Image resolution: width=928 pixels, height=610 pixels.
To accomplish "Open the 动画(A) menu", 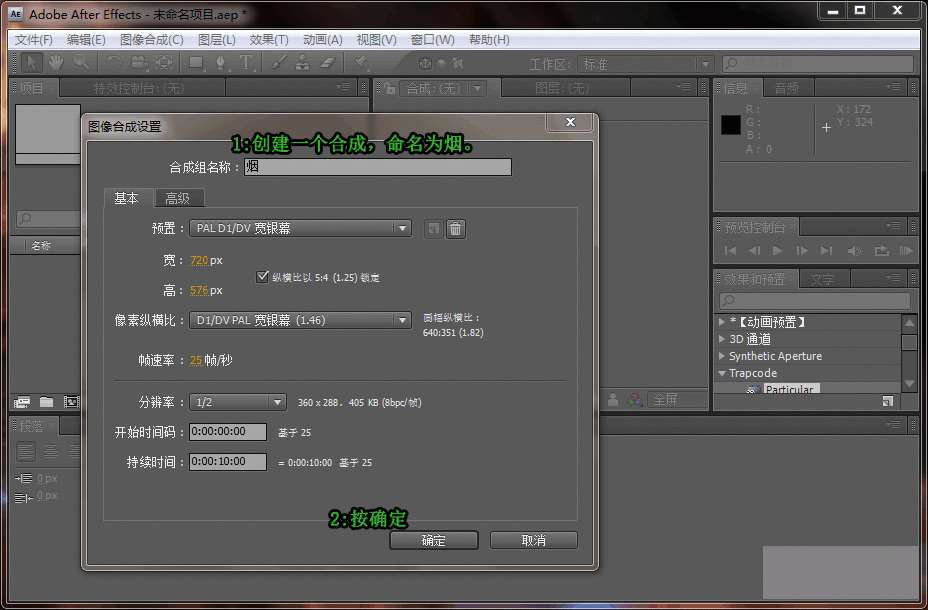I will click(x=323, y=40).
